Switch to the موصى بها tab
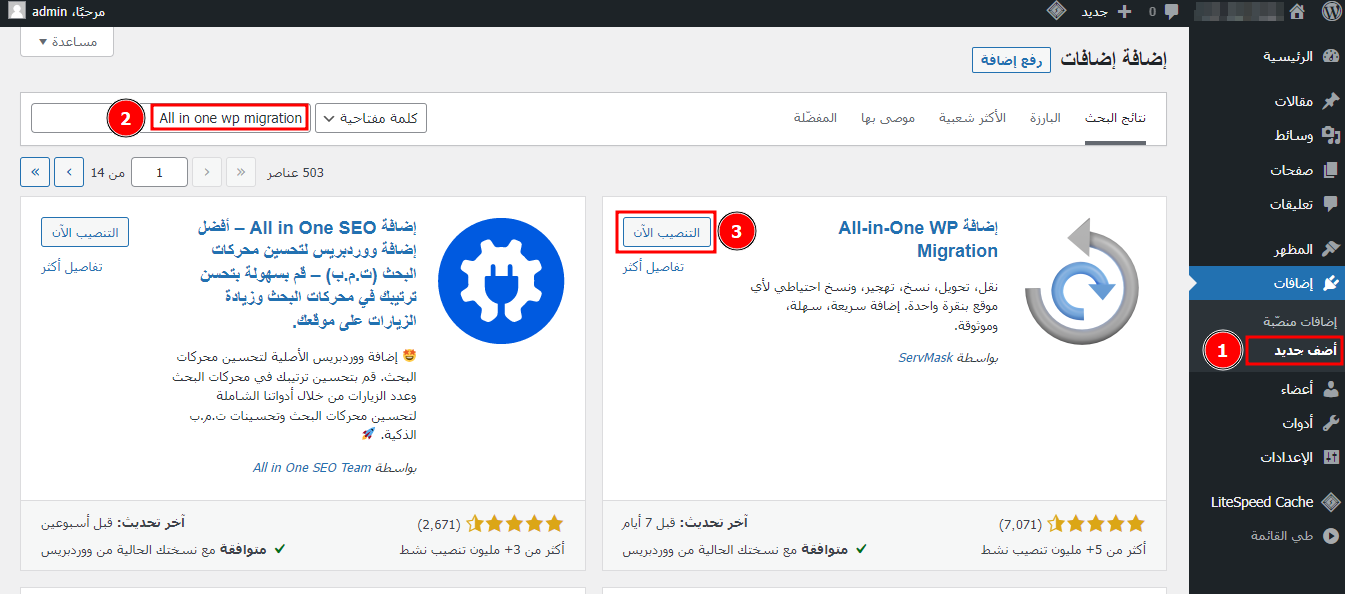The width and height of the screenshot is (1345, 594). tap(889, 118)
